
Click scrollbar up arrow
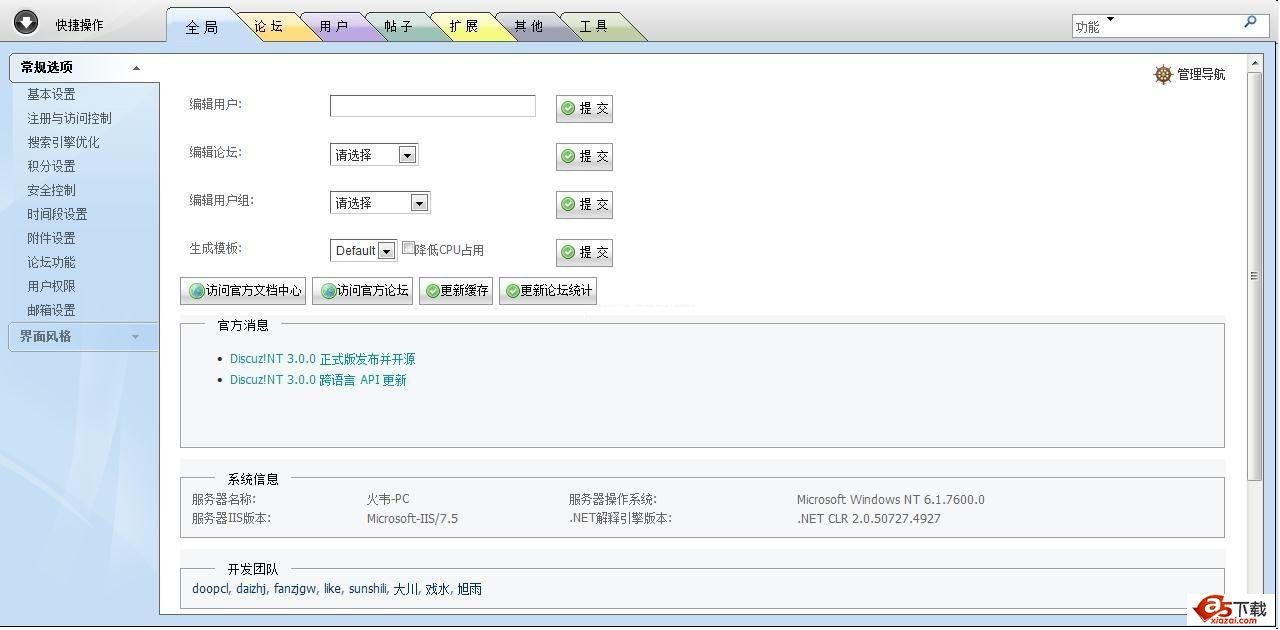1254,64
